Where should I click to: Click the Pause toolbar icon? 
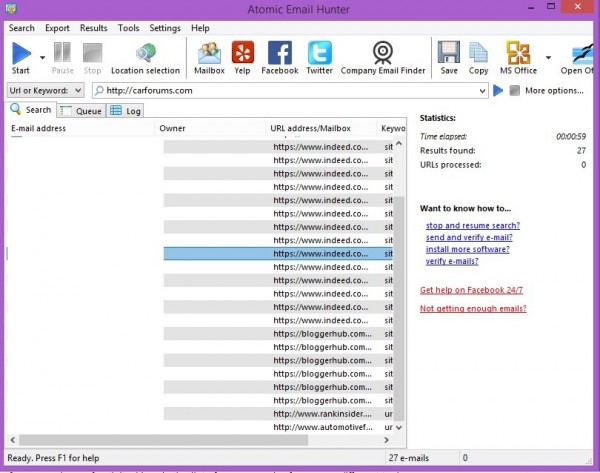[62, 52]
